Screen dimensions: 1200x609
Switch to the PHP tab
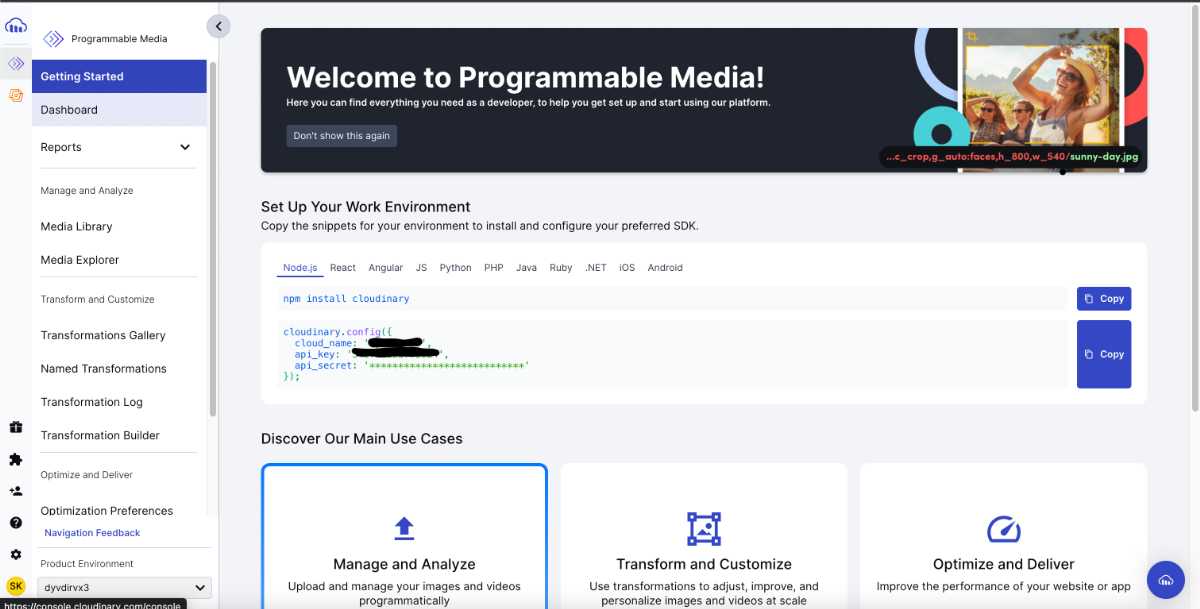494,268
